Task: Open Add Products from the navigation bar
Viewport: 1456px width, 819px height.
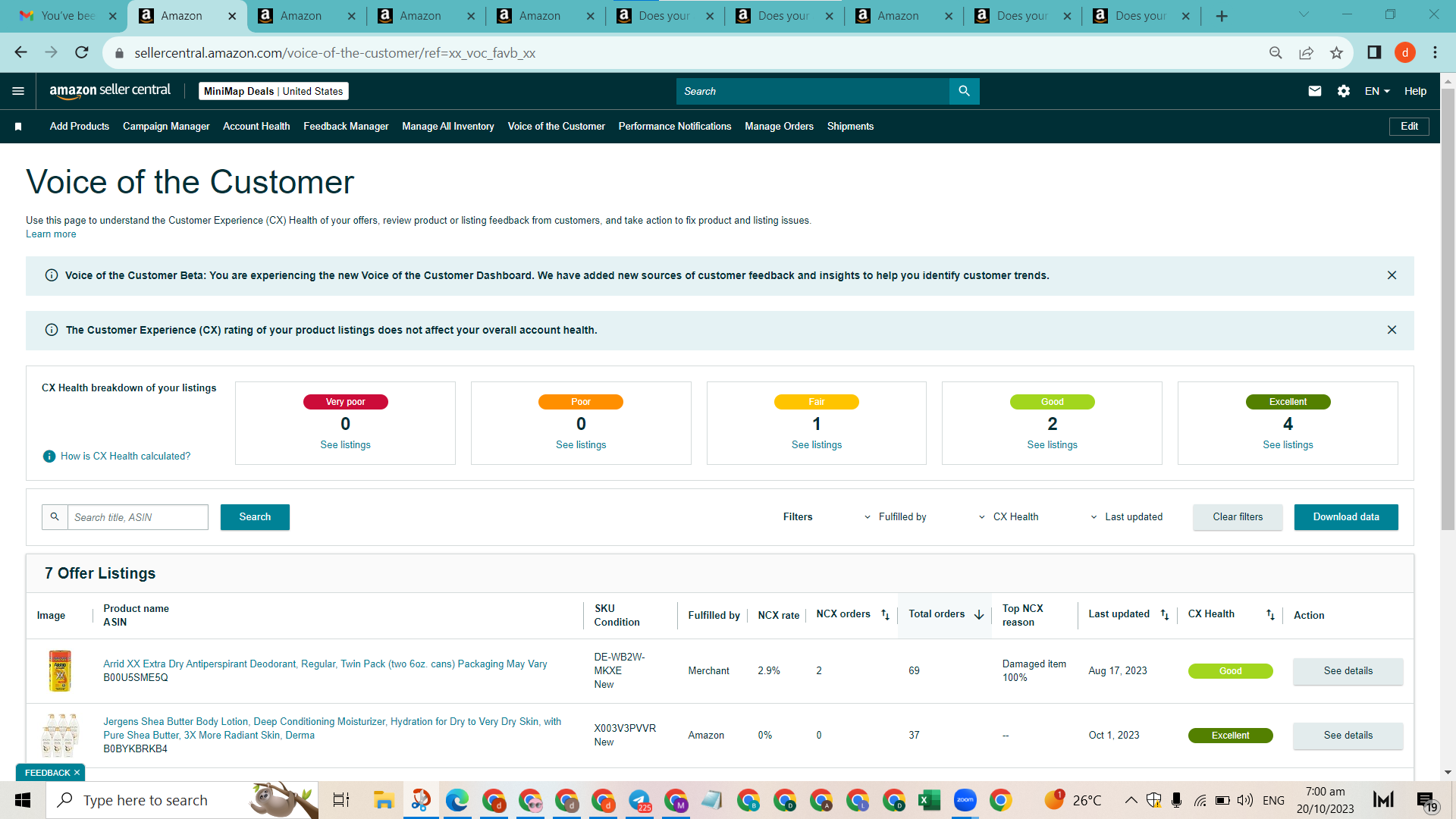Action: tap(80, 127)
